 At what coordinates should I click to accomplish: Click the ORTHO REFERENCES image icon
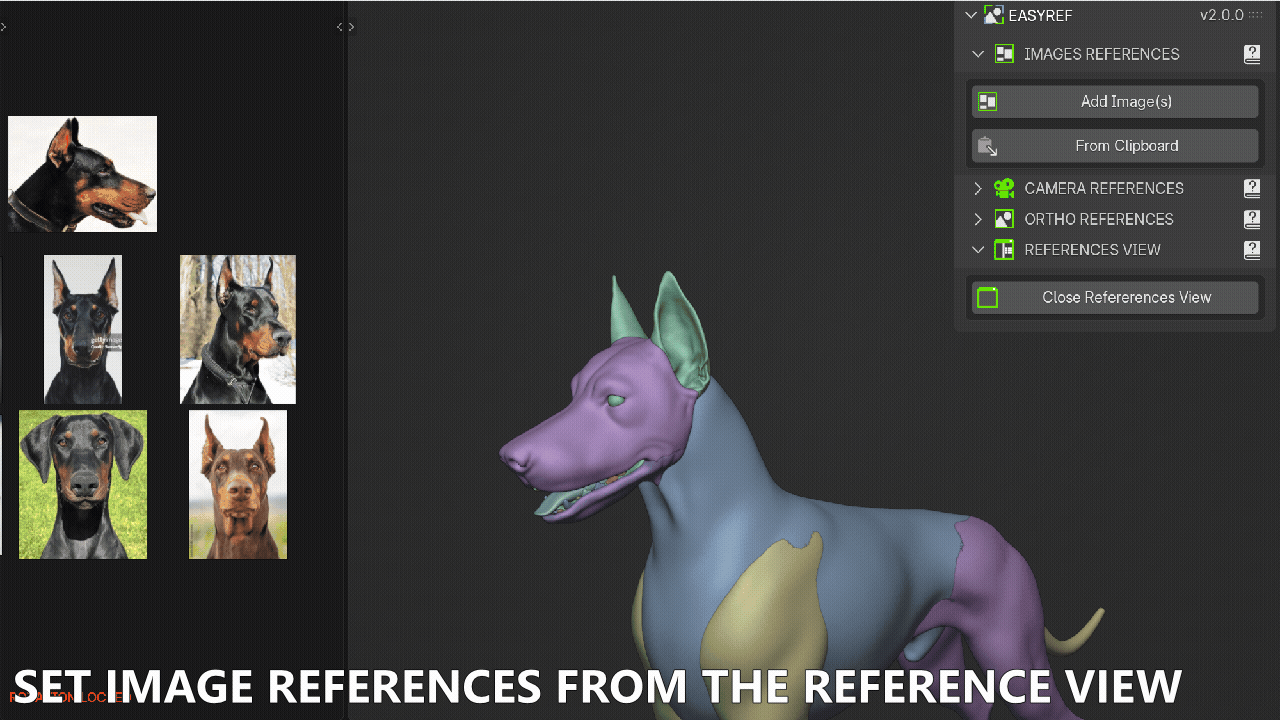pyautogui.click(x=1004, y=219)
